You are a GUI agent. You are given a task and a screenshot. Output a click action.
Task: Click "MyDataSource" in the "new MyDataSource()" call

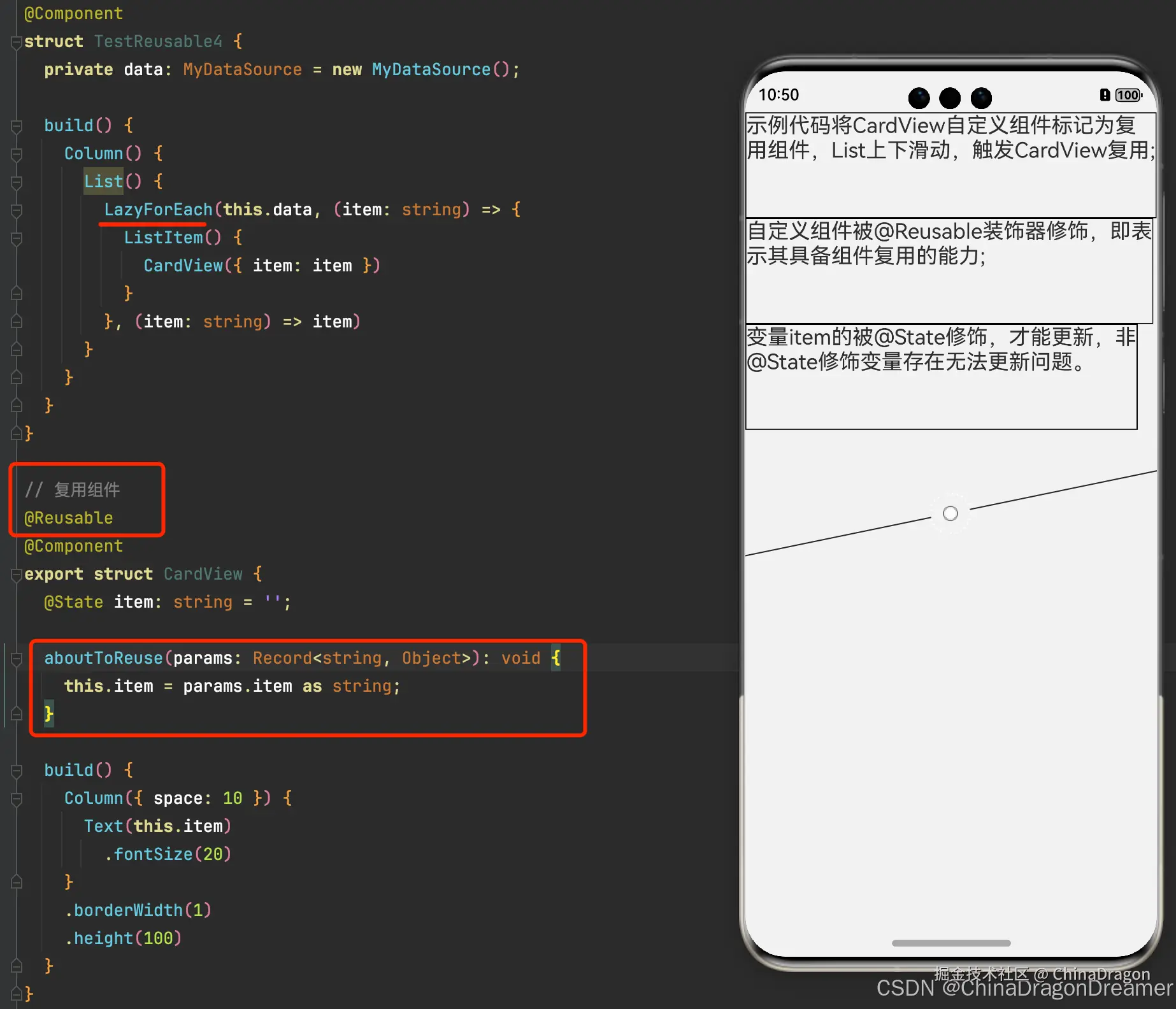click(431, 69)
